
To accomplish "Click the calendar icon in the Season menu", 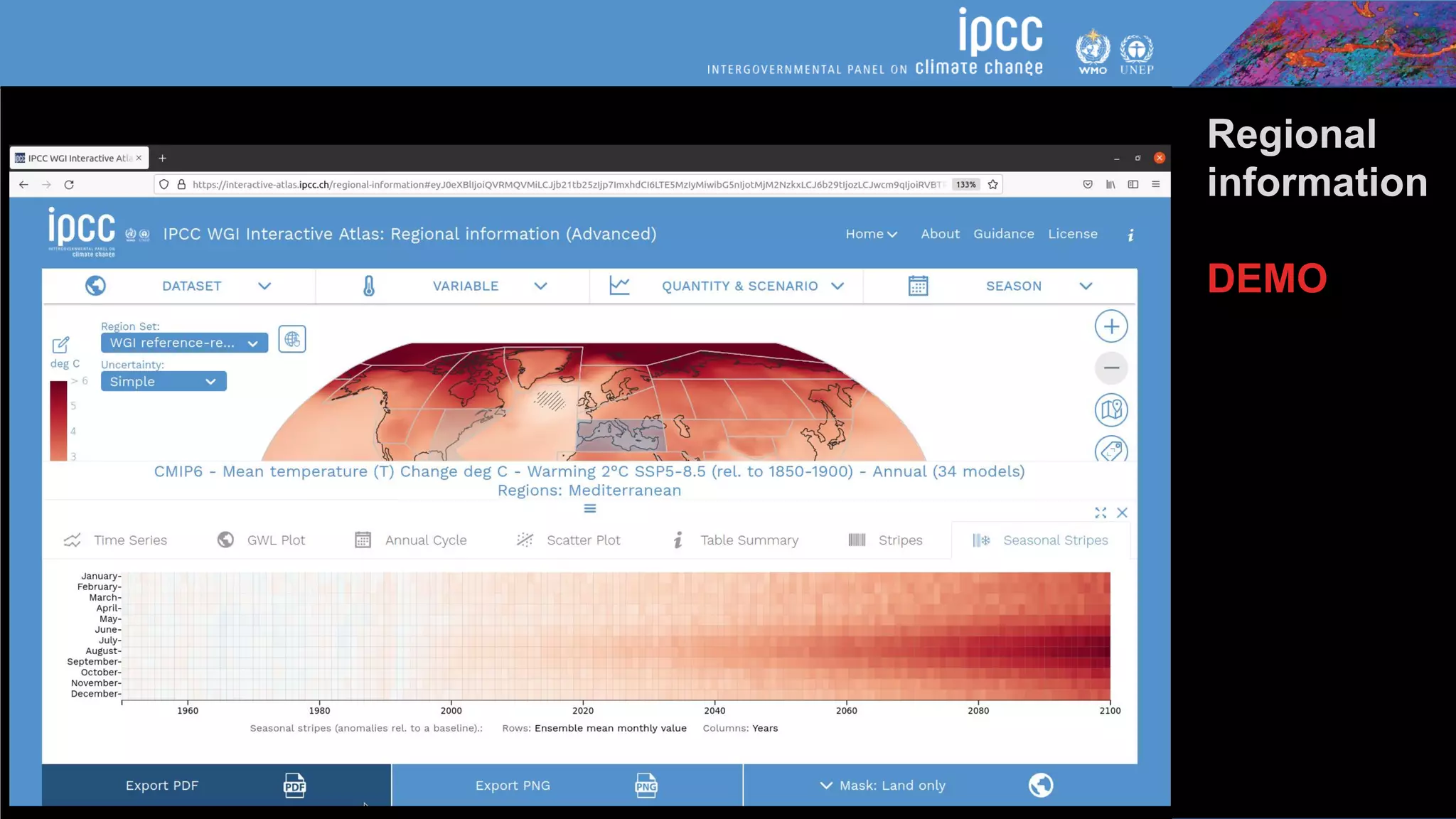I will click(918, 286).
